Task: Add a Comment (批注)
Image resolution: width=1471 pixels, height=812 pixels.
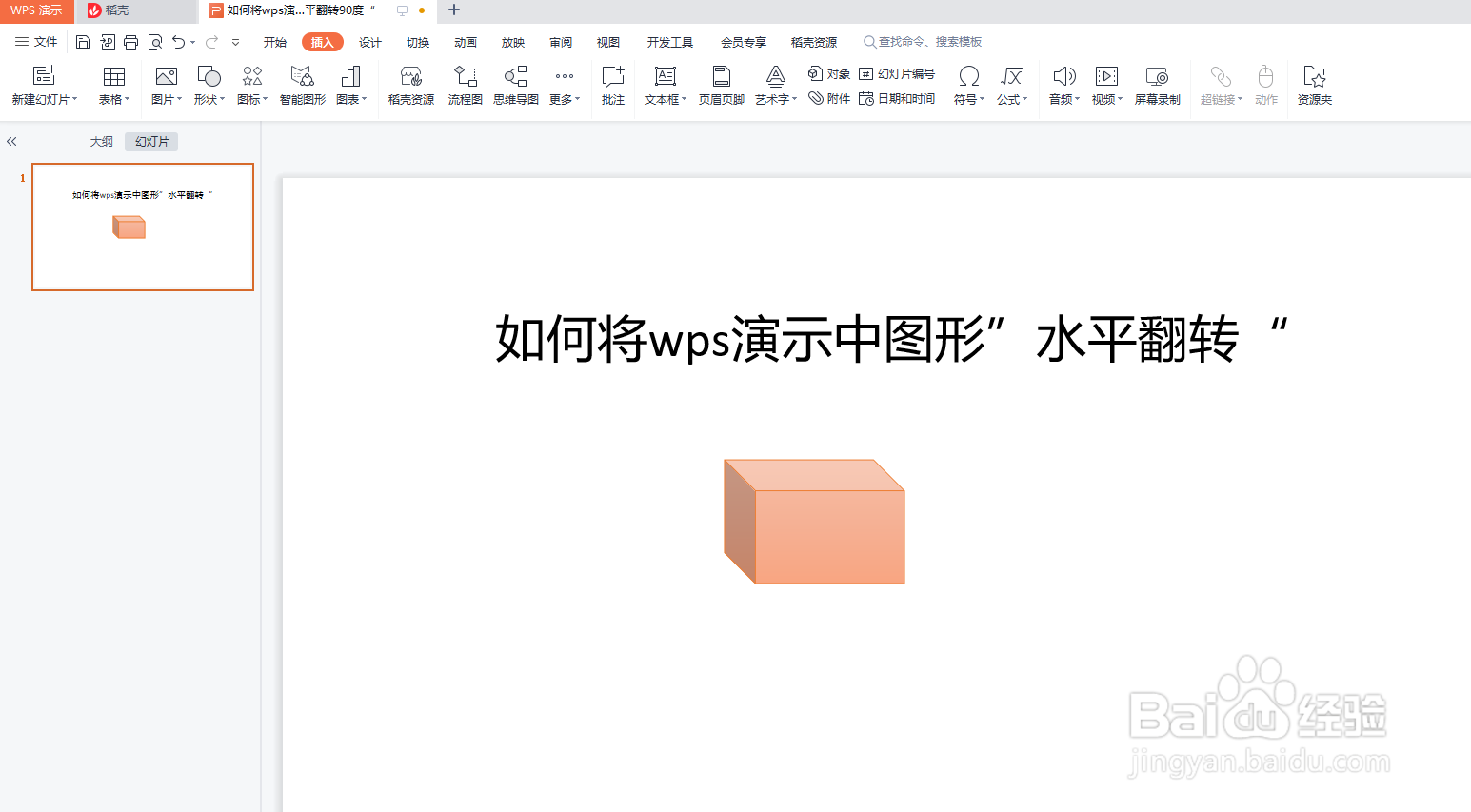Action: click(613, 86)
